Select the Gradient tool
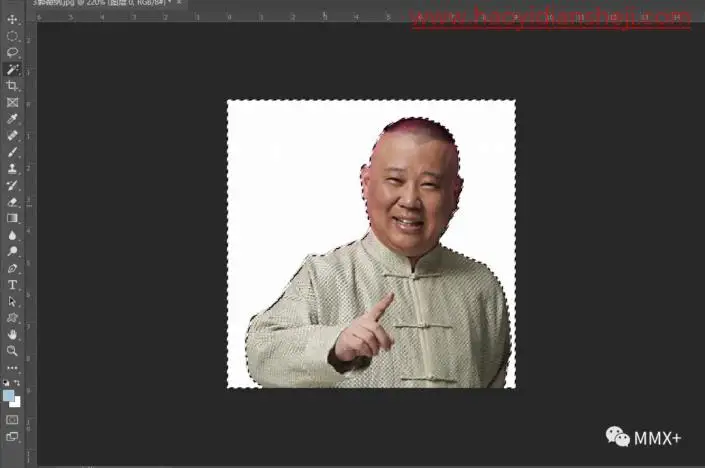Image resolution: width=705 pixels, height=468 pixels. tap(12, 218)
